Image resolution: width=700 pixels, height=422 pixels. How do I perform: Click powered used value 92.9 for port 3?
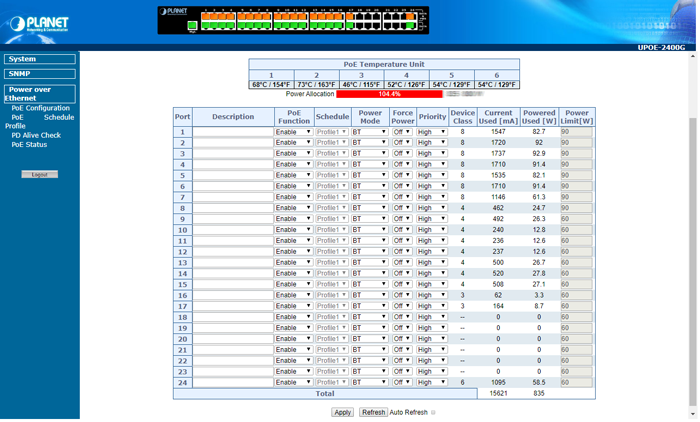coord(539,154)
